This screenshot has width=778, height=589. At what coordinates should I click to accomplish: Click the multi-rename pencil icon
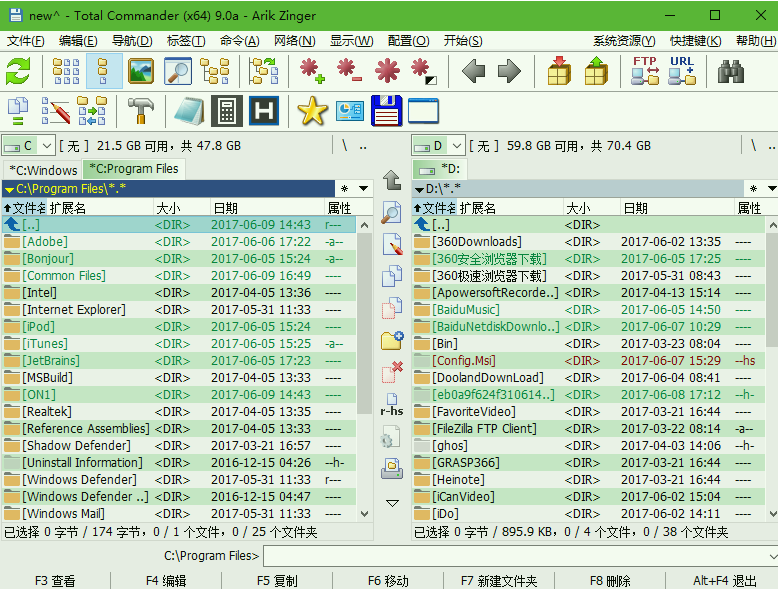point(56,111)
